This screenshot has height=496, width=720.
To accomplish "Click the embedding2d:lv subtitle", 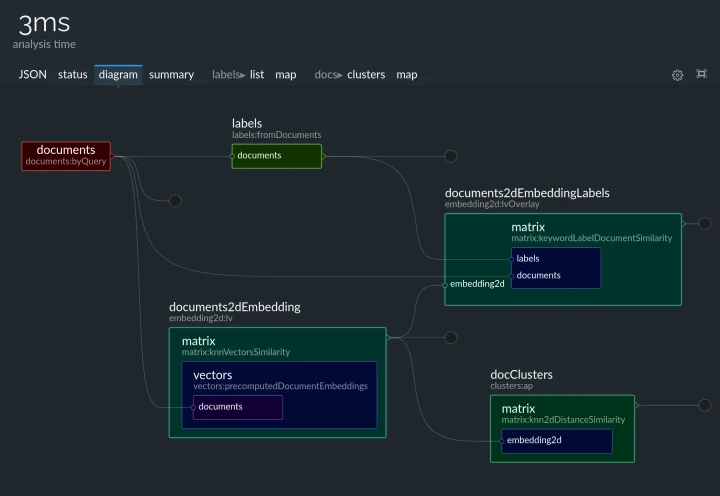I will 201,318.
